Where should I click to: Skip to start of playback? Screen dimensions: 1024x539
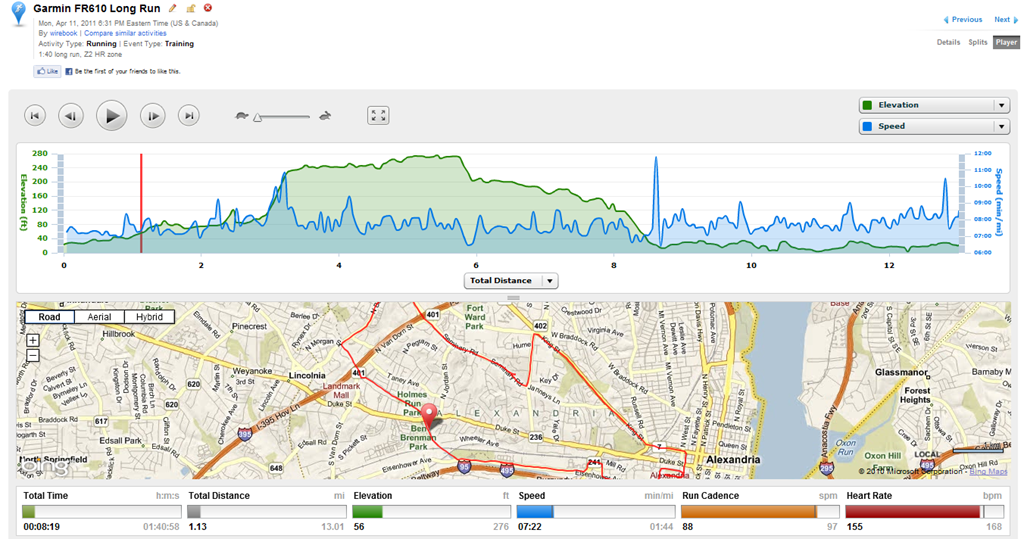tap(35, 116)
